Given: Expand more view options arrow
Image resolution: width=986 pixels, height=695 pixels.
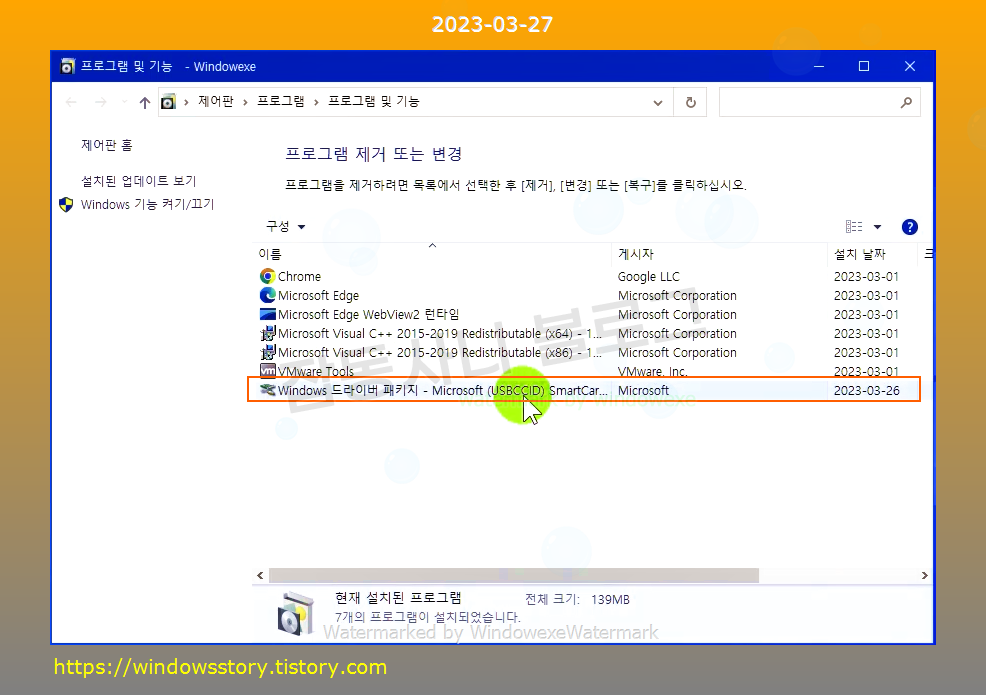Looking at the screenshot, I should click(x=877, y=227).
